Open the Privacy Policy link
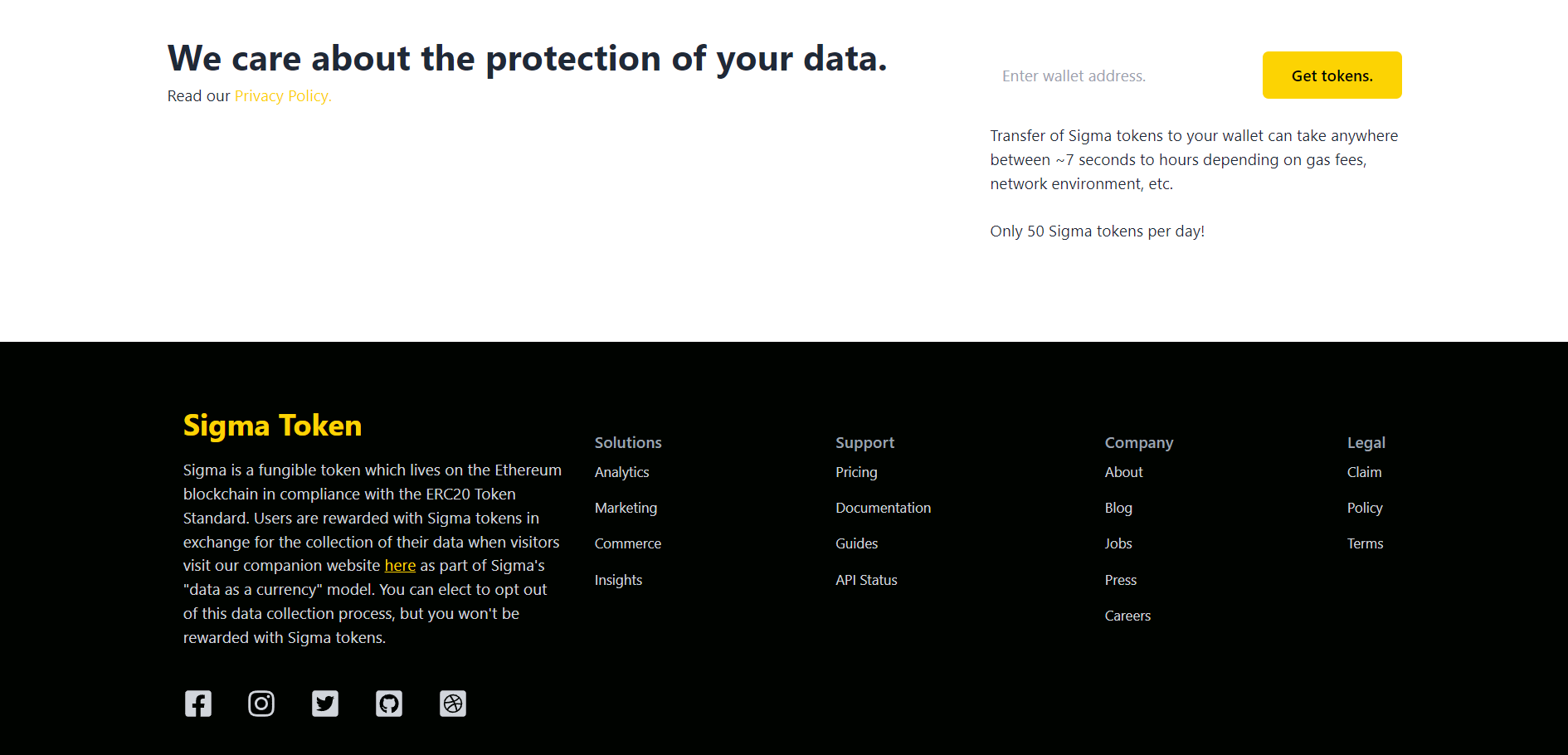This screenshot has height=755, width=1568. (282, 95)
